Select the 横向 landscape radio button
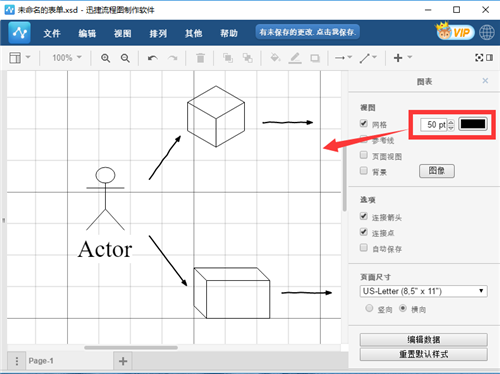The height and width of the screenshot is (374, 500). pyautogui.click(x=403, y=308)
